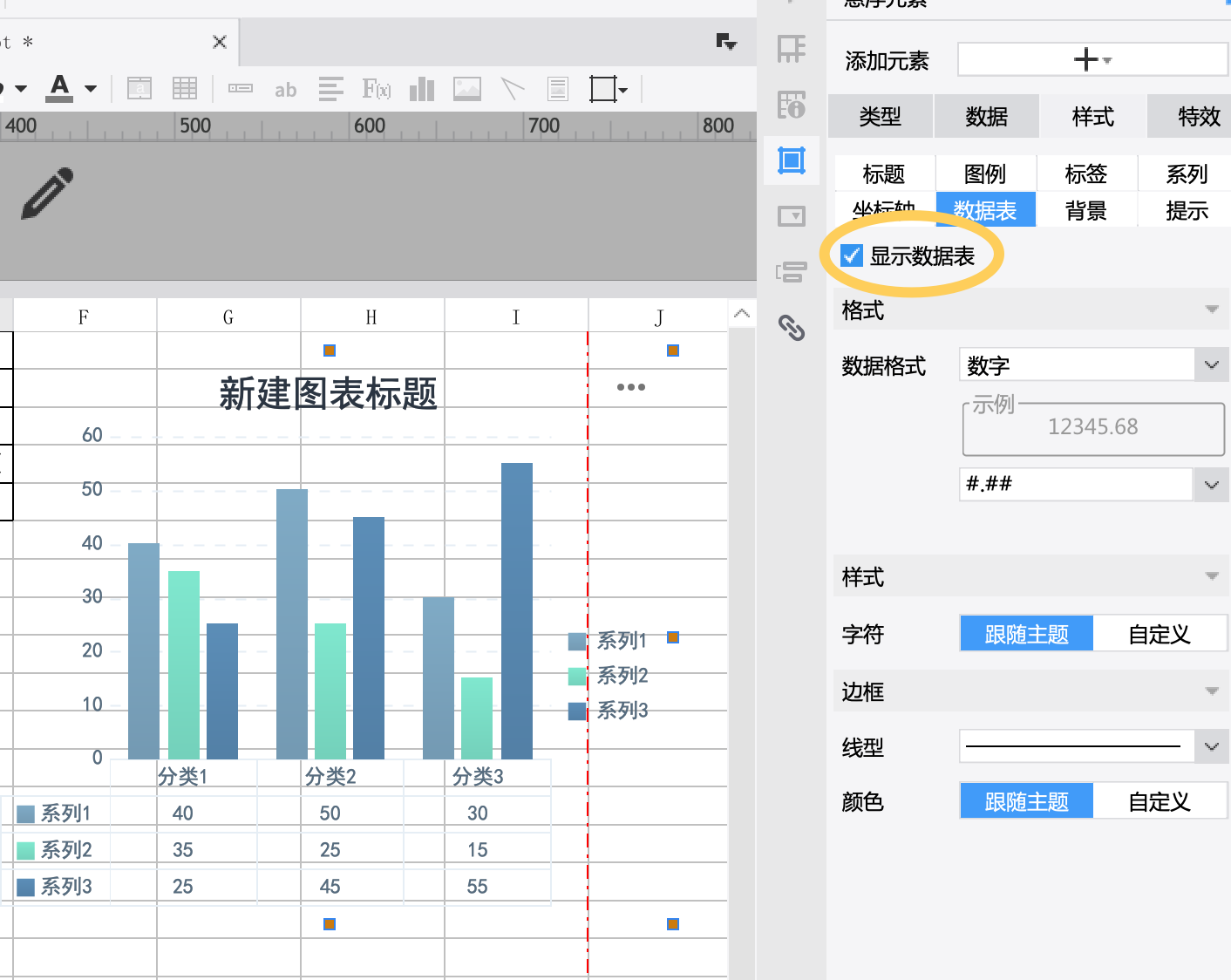
Task: Click the insert chart bar icon
Action: pyautogui.click(x=422, y=89)
